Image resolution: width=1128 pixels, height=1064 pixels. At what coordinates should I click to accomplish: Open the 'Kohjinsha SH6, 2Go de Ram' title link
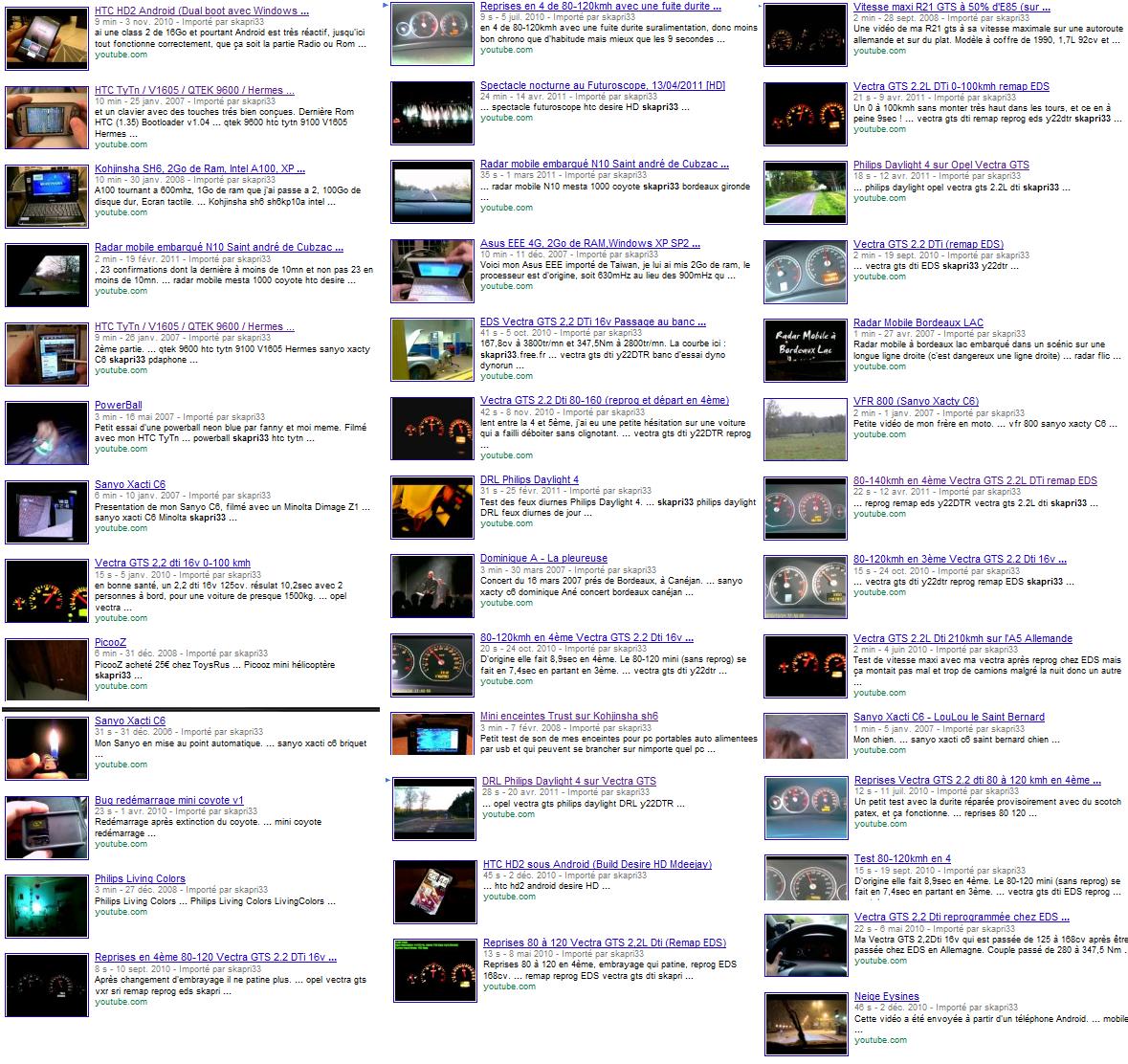coord(199,168)
